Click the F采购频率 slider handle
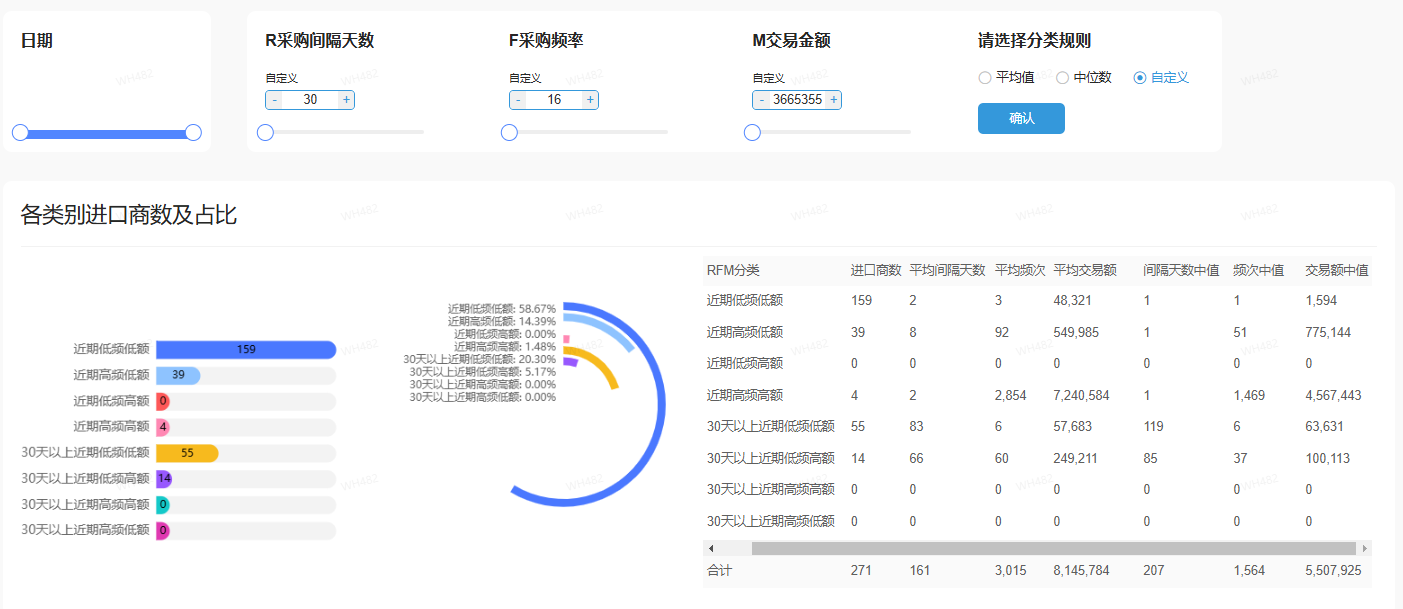 click(509, 132)
